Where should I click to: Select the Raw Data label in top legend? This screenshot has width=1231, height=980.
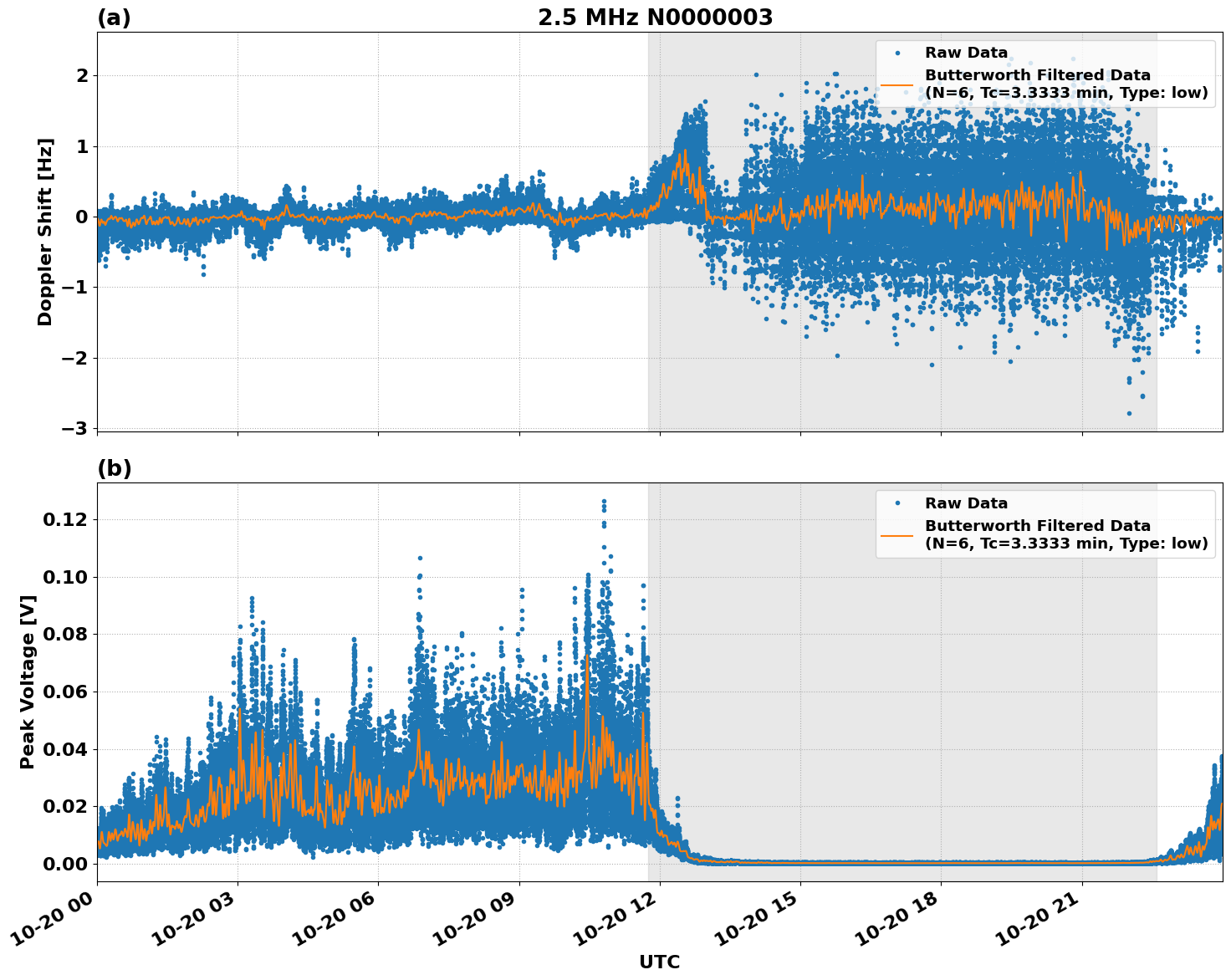[966, 53]
